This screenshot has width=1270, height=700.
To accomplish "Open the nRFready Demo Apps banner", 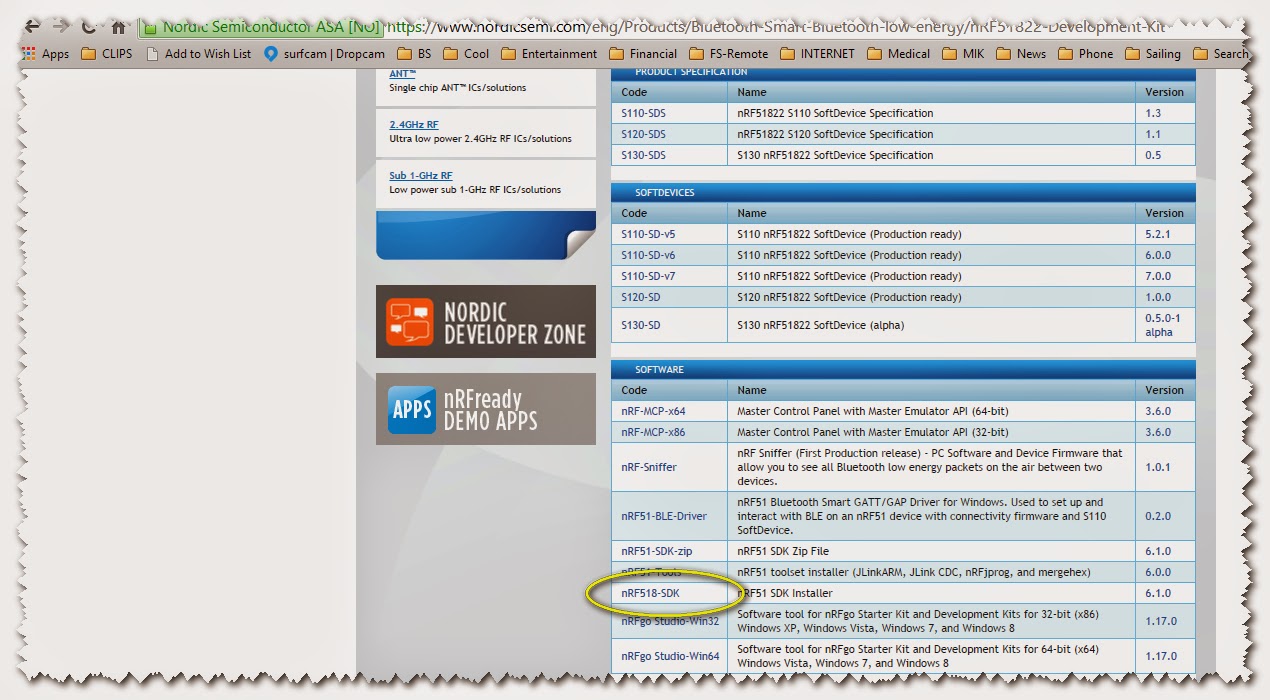I will point(486,409).
